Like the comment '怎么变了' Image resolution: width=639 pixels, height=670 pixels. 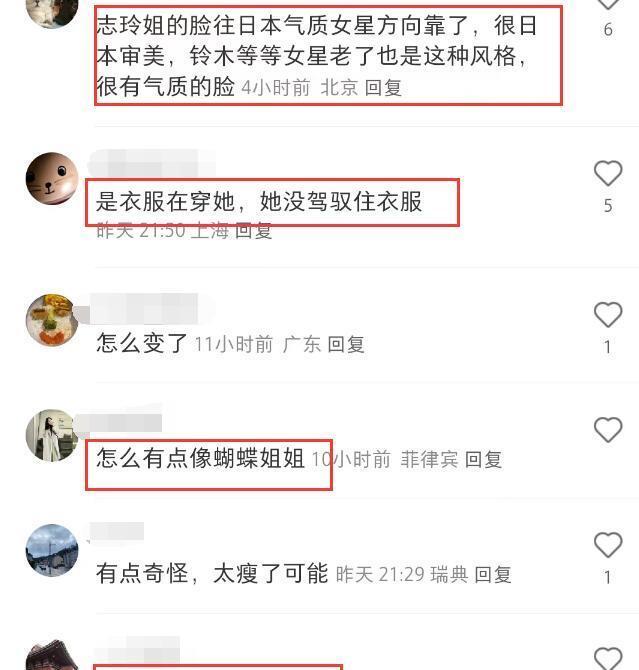[608, 314]
